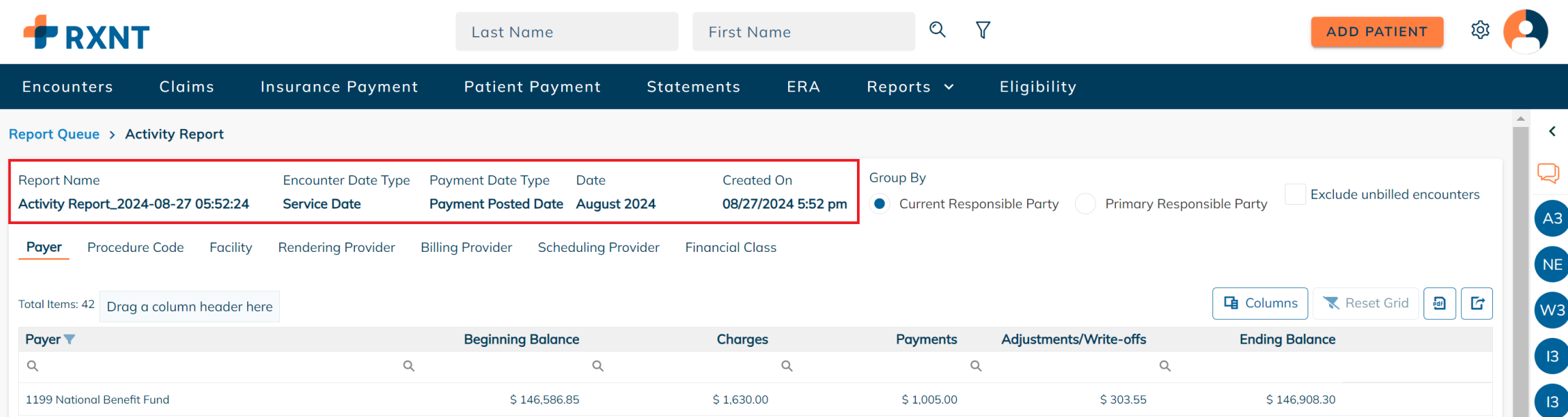Check Exclude unbilled encounters box
Viewport: 1568px width, 417px height.
point(1295,194)
